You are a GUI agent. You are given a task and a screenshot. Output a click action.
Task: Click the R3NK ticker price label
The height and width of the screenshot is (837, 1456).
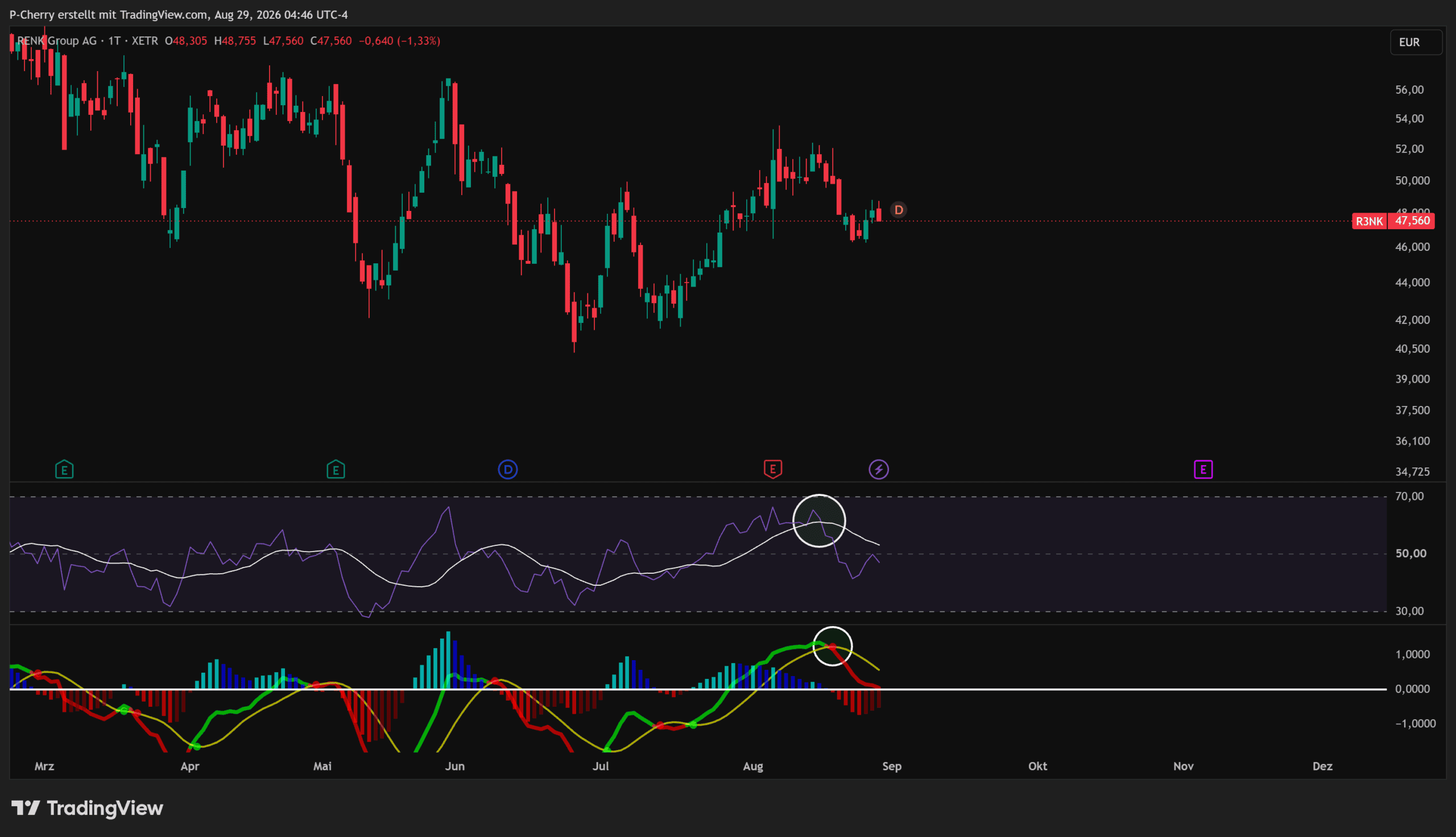click(1369, 221)
